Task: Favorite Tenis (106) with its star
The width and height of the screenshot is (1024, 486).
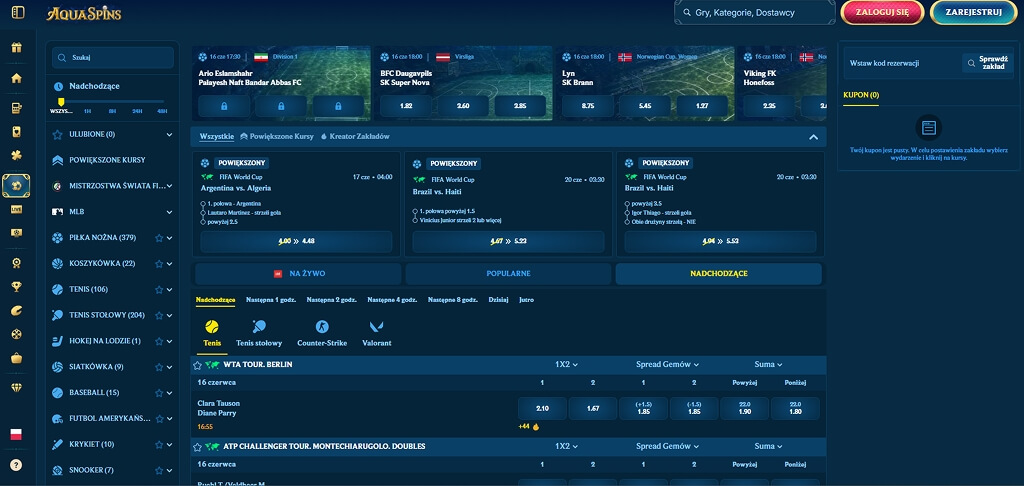Action: coord(159,289)
